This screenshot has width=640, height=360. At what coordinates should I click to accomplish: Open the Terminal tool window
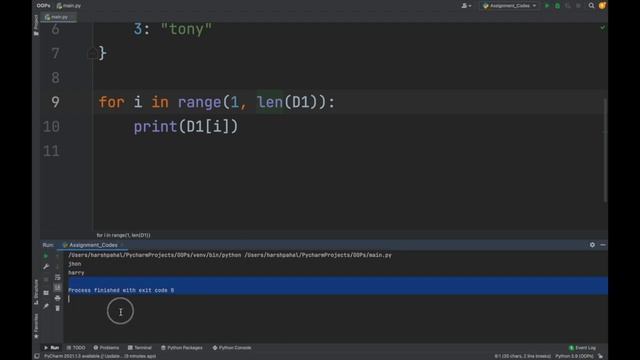140,348
